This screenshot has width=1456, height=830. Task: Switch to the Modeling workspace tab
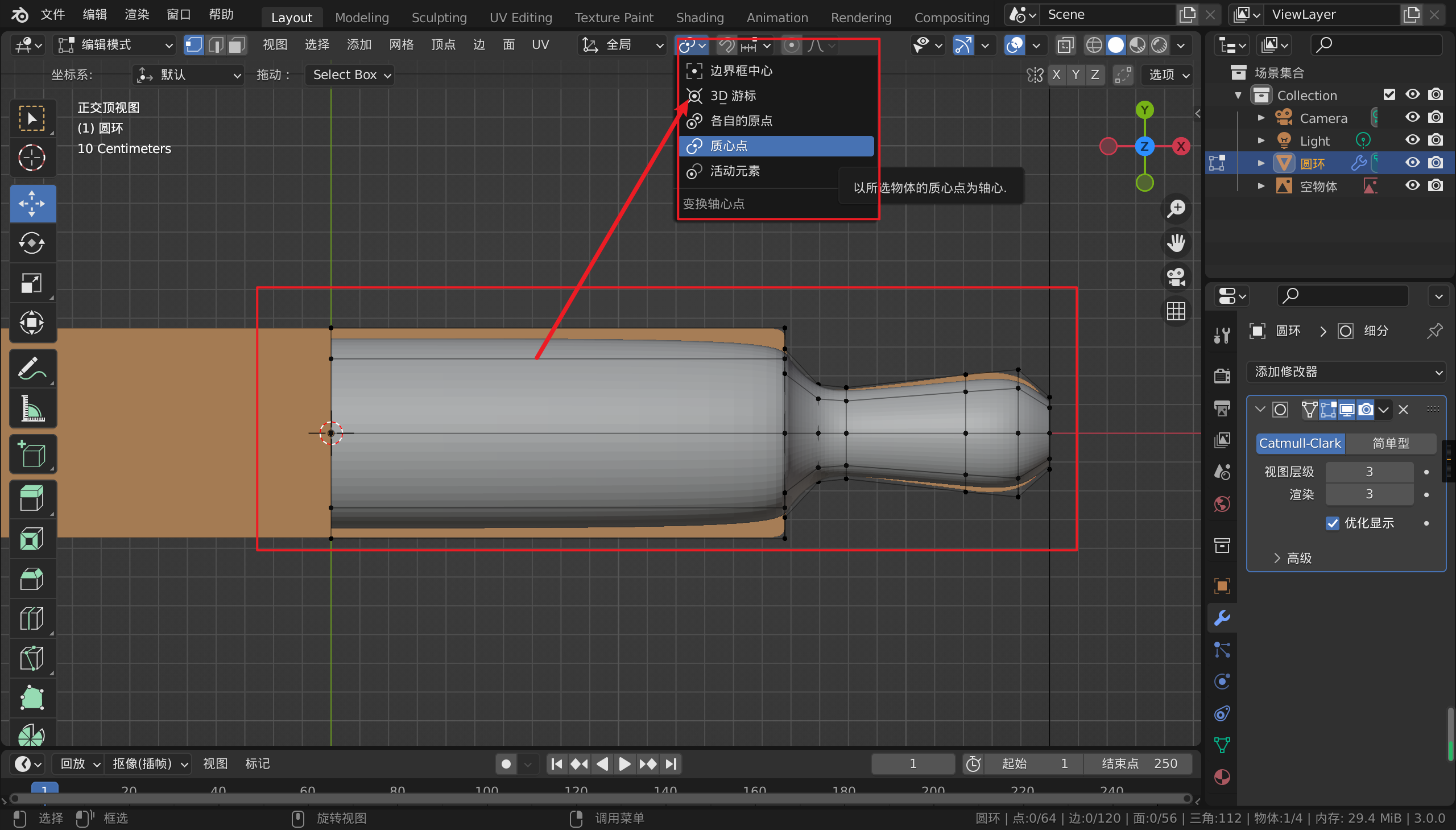point(362,18)
